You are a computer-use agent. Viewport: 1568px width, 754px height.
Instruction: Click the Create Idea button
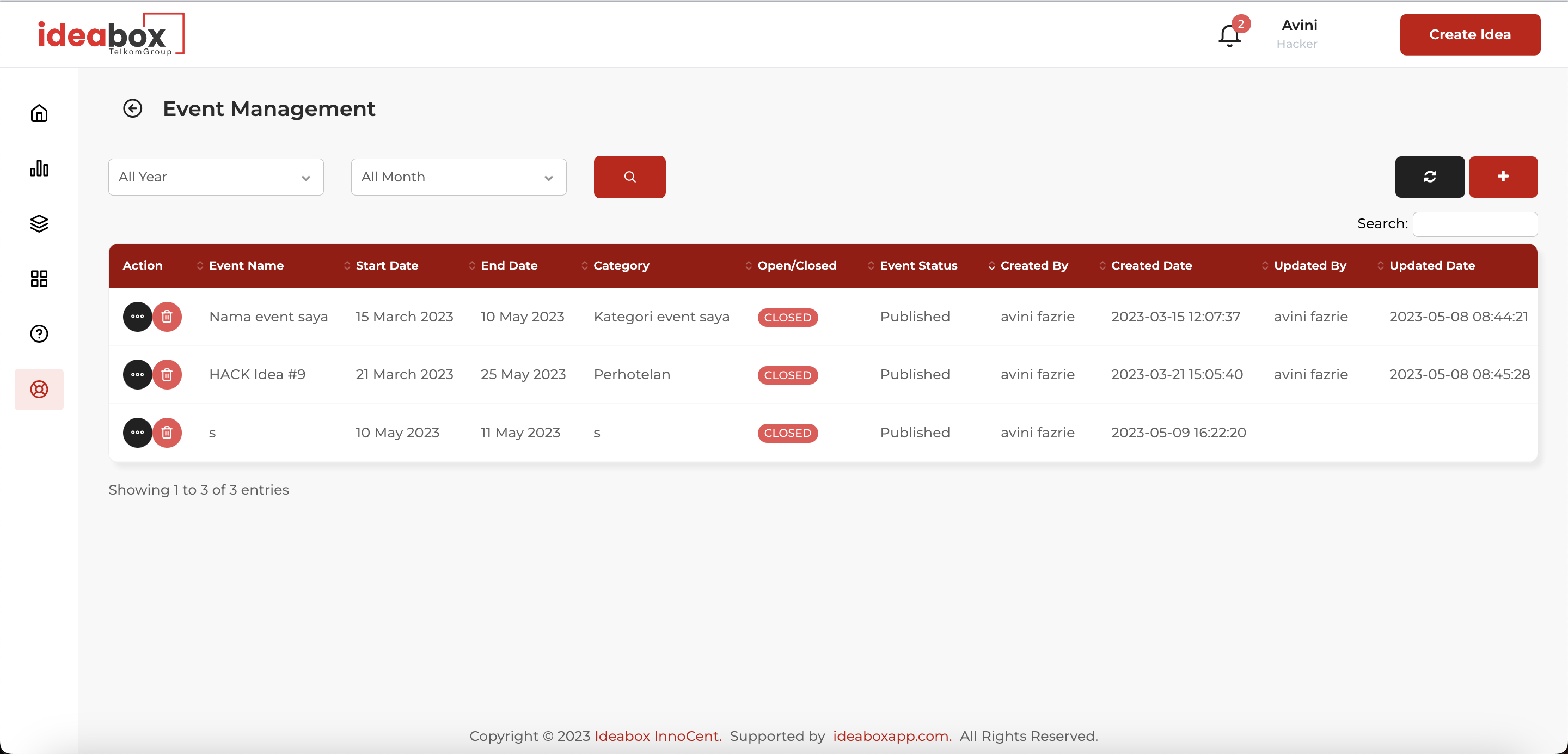[1469, 35]
